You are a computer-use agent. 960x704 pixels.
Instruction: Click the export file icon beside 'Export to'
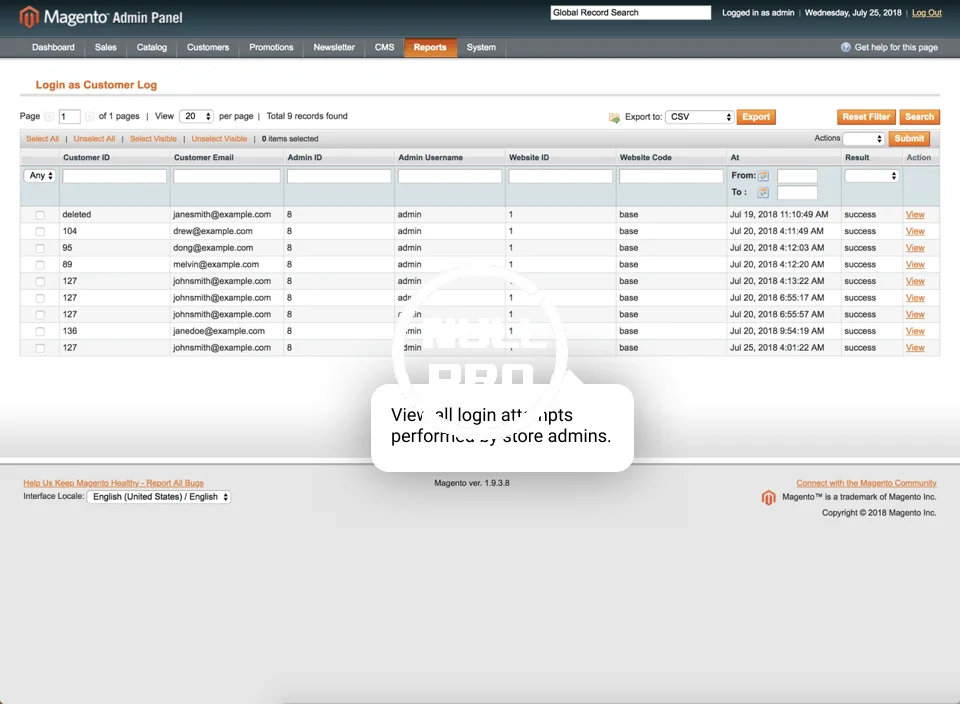pyautogui.click(x=614, y=117)
